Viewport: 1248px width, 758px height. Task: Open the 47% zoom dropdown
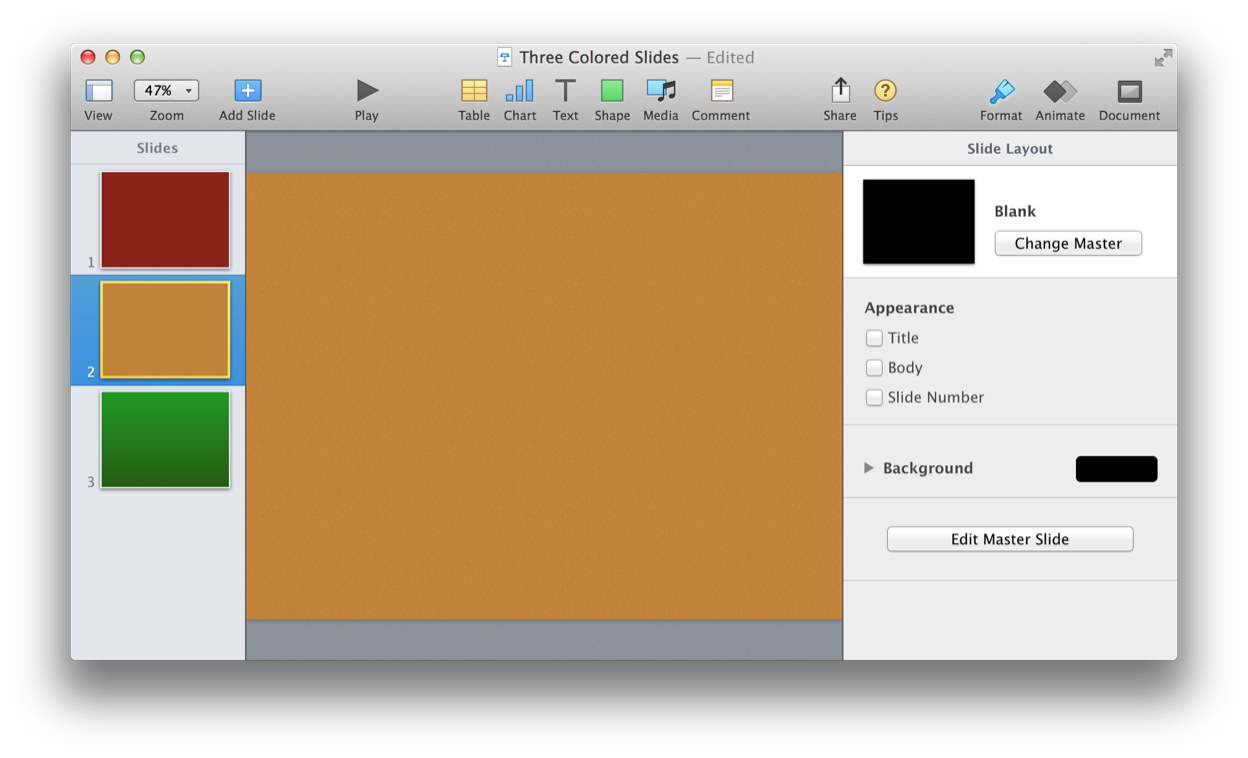(166, 90)
